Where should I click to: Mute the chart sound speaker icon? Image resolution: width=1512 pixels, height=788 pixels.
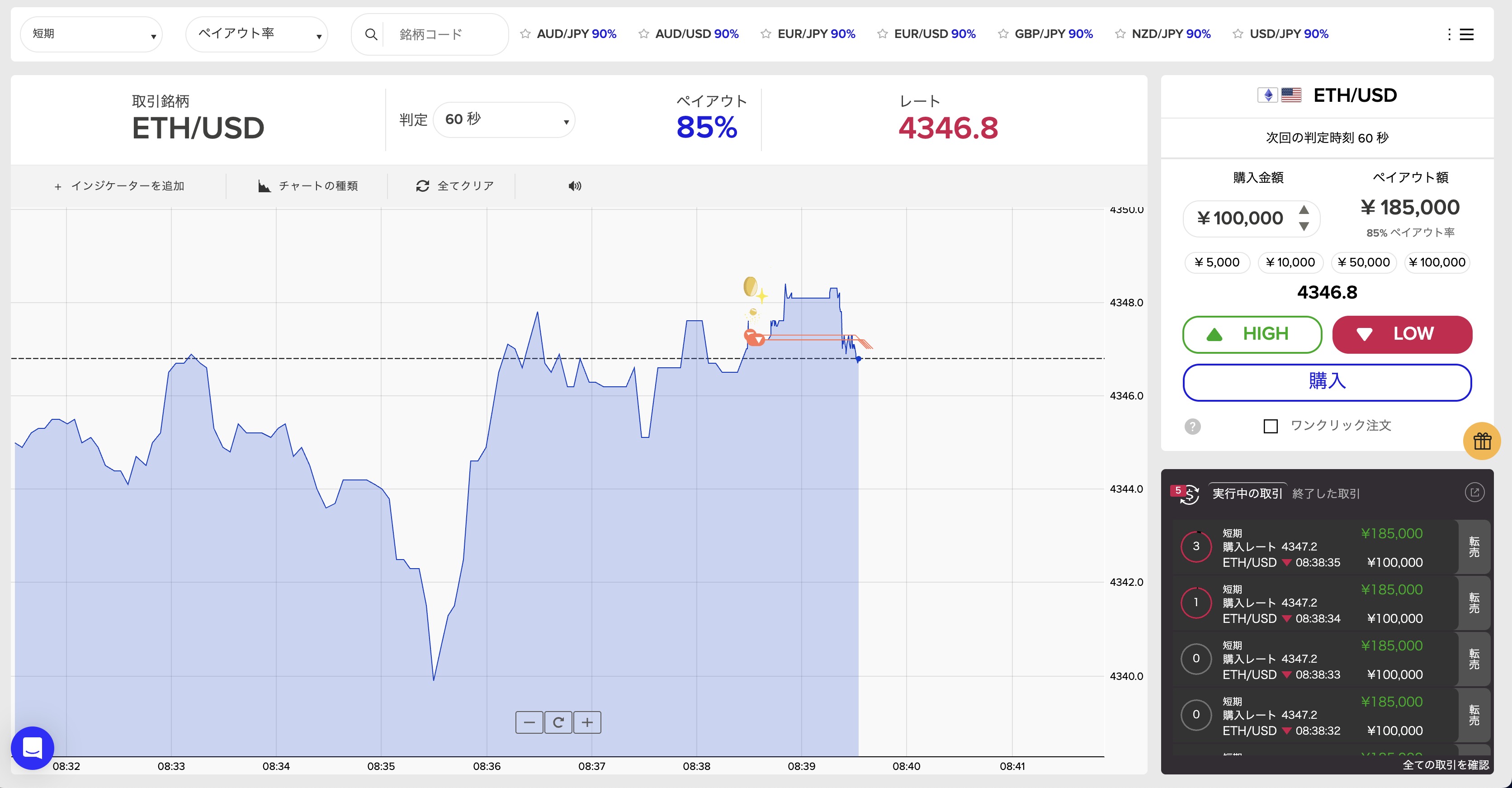tap(575, 186)
